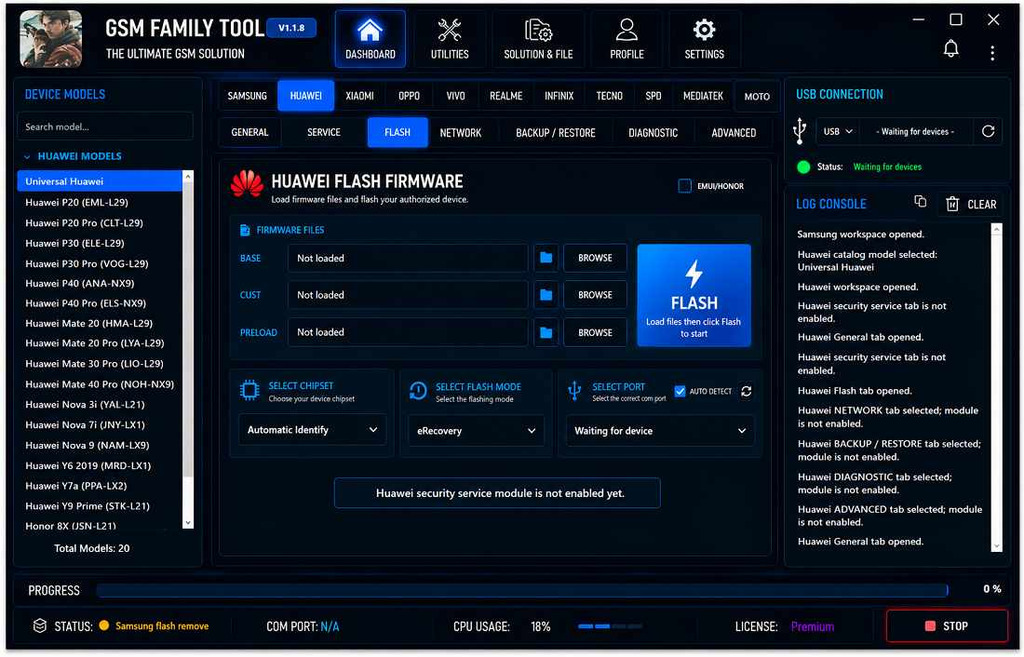Viewport: 1024px width, 657px height.
Task: Click the Firmware Files document icon
Action: click(x=245, y=230)
